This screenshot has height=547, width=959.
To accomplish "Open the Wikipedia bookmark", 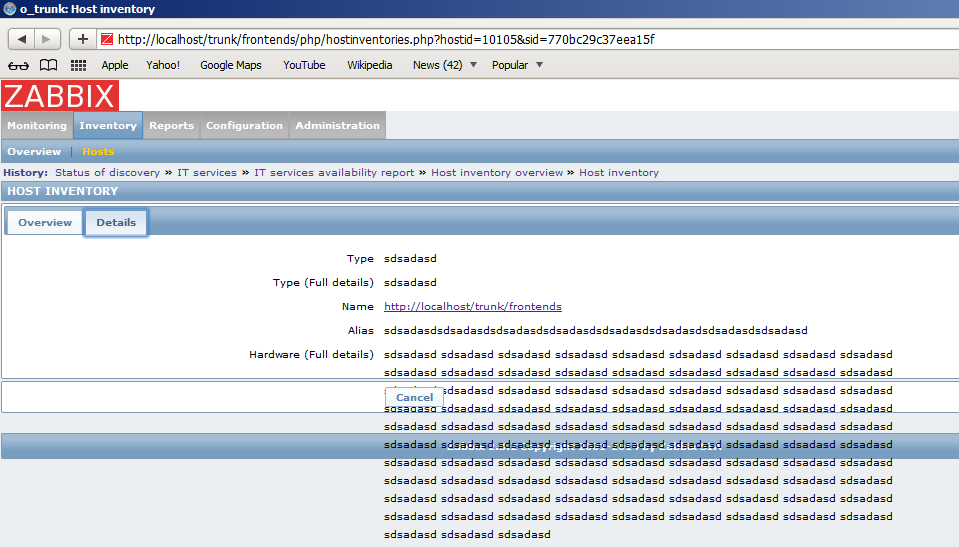I will [369, 65].
